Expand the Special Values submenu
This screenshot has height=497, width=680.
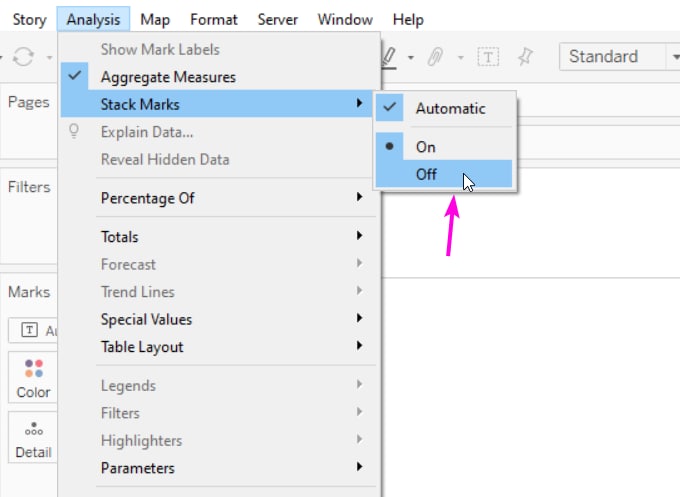pyautogui.click(x=219, y=320)
